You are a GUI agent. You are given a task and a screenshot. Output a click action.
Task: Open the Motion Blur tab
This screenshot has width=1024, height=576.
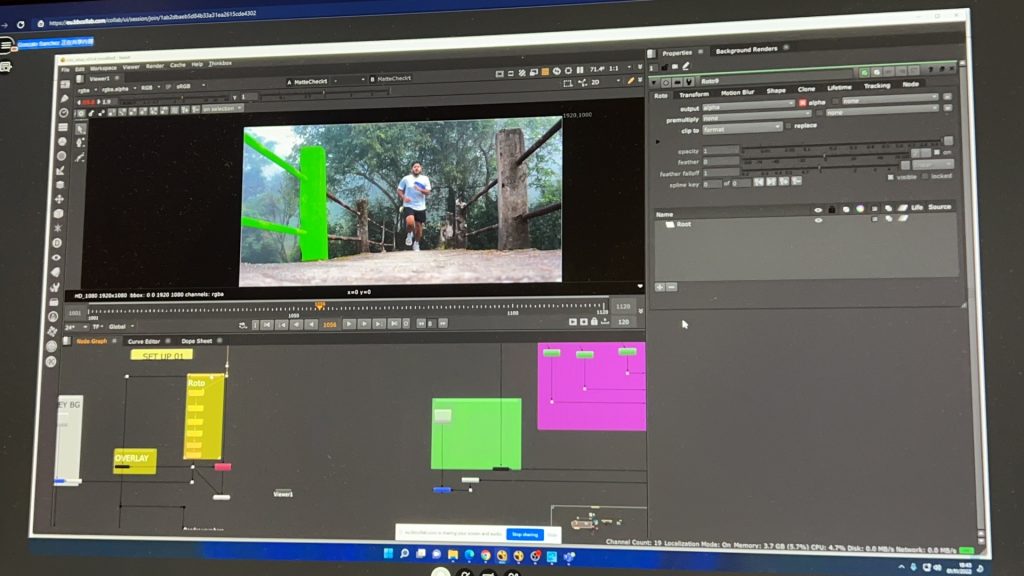(x=737, y=93)
